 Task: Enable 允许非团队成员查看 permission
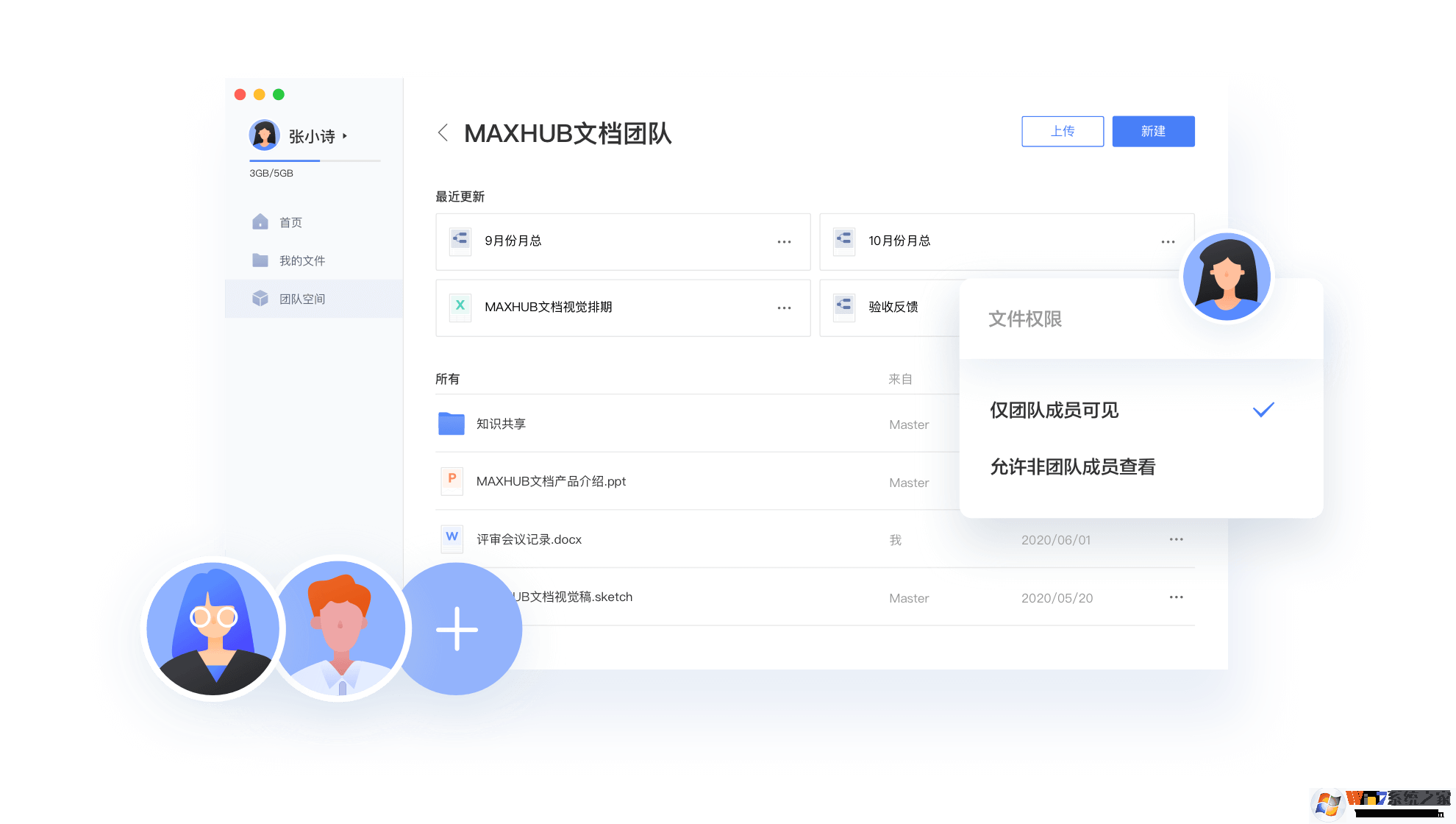coord(1073,466)
